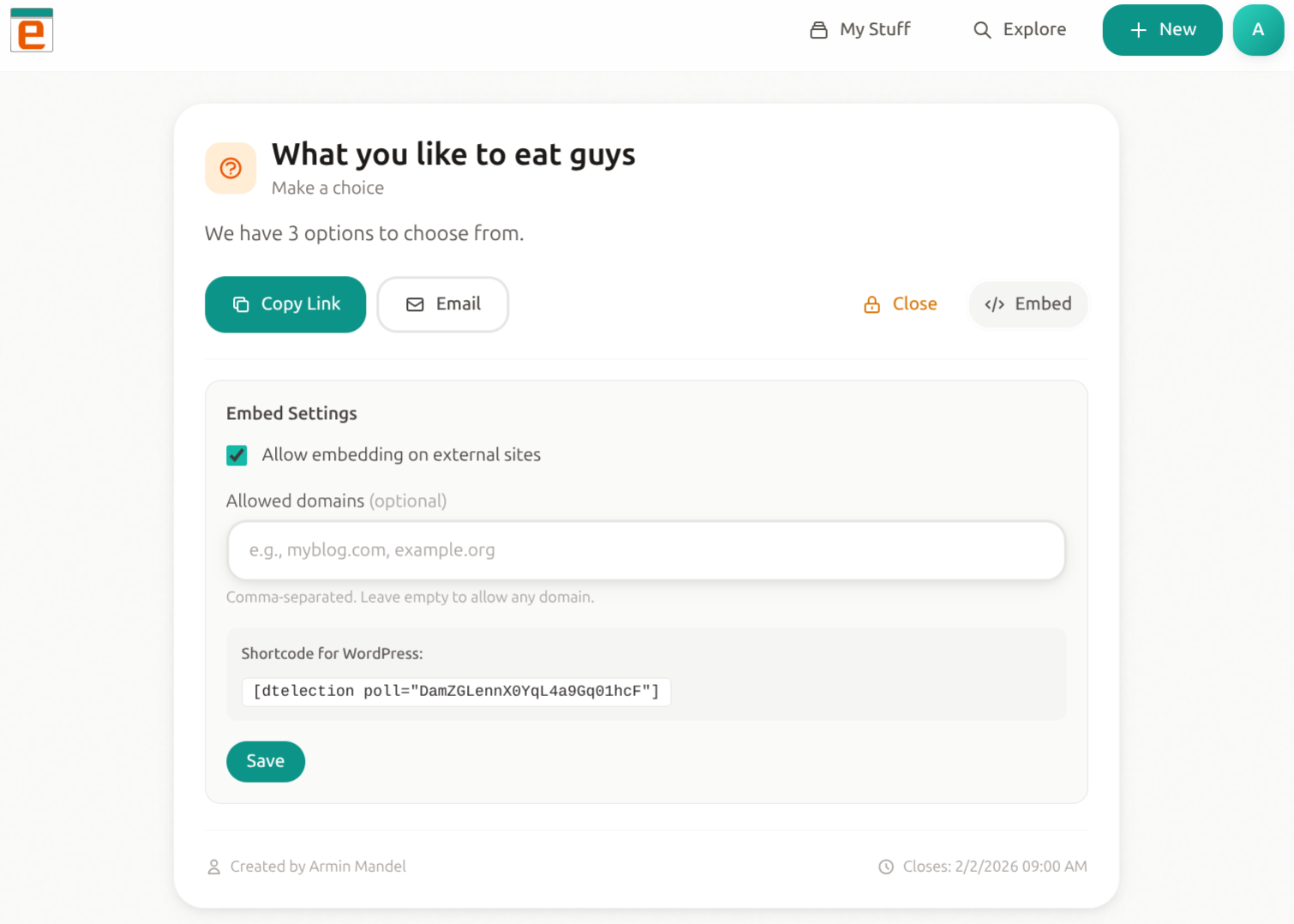Click the lock icon next to Close
This screenshot has width=1294, height=924.
point(871,303)
